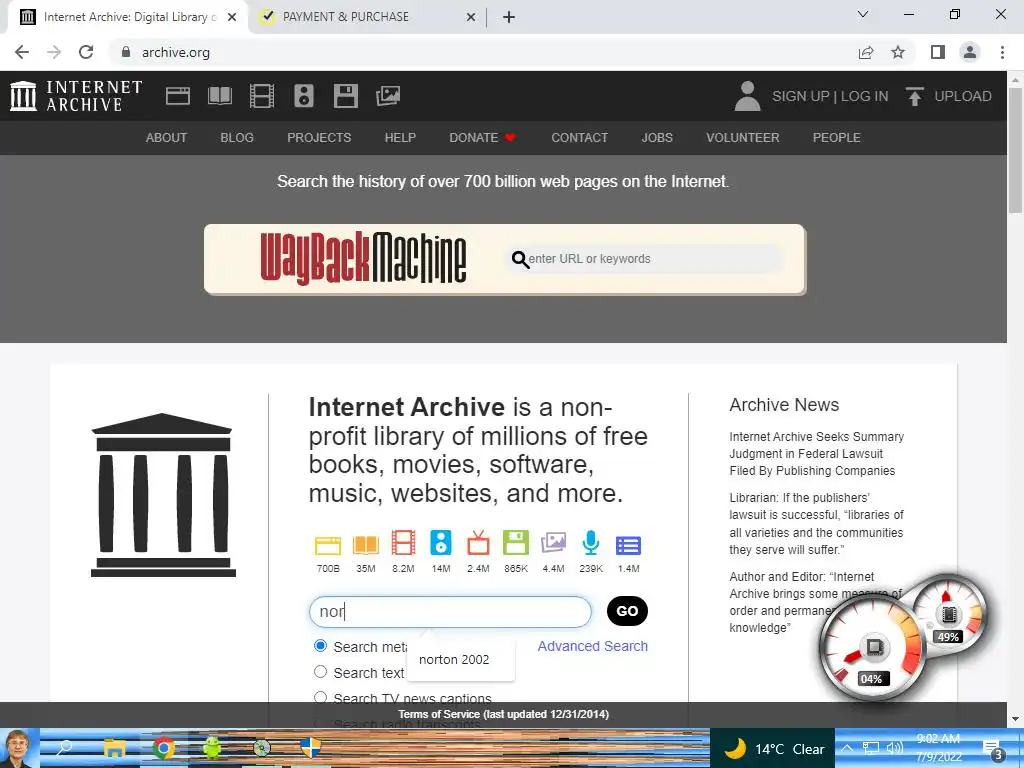Open the 35M texts collection icon
This screenshot has width=1024, height=768.
[366, 543]
